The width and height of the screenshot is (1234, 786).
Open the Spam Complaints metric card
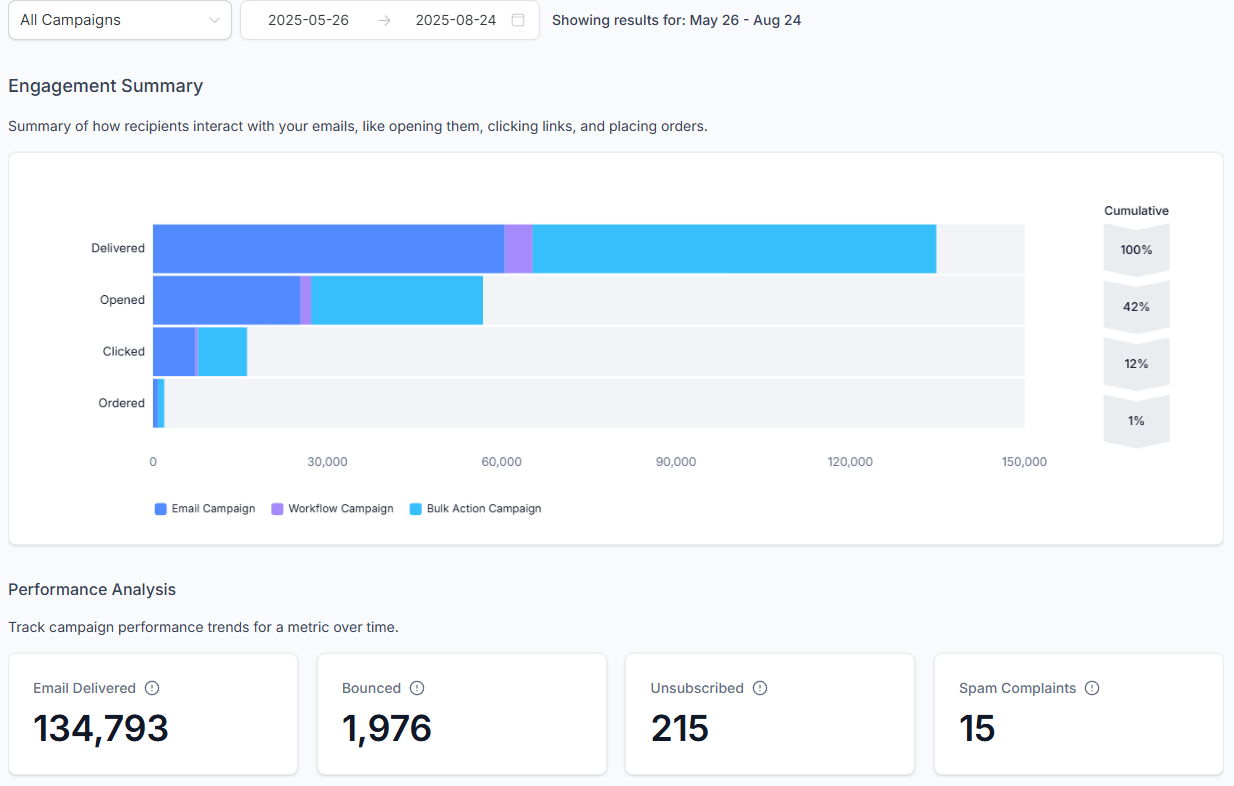[x=1079, y=714]
